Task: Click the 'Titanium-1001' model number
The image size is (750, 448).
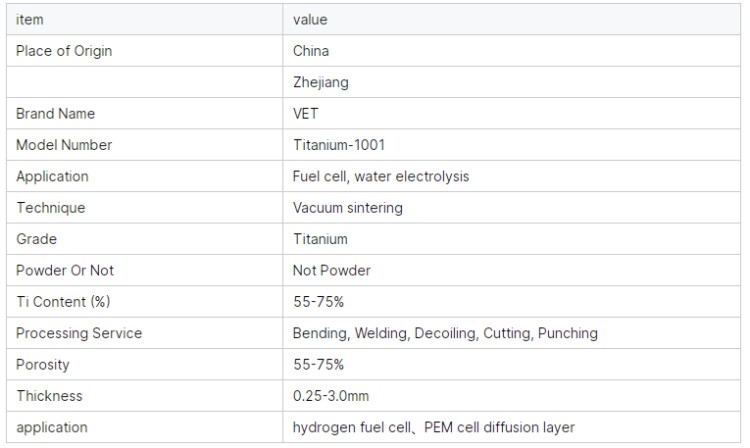Action: [339, 145]
